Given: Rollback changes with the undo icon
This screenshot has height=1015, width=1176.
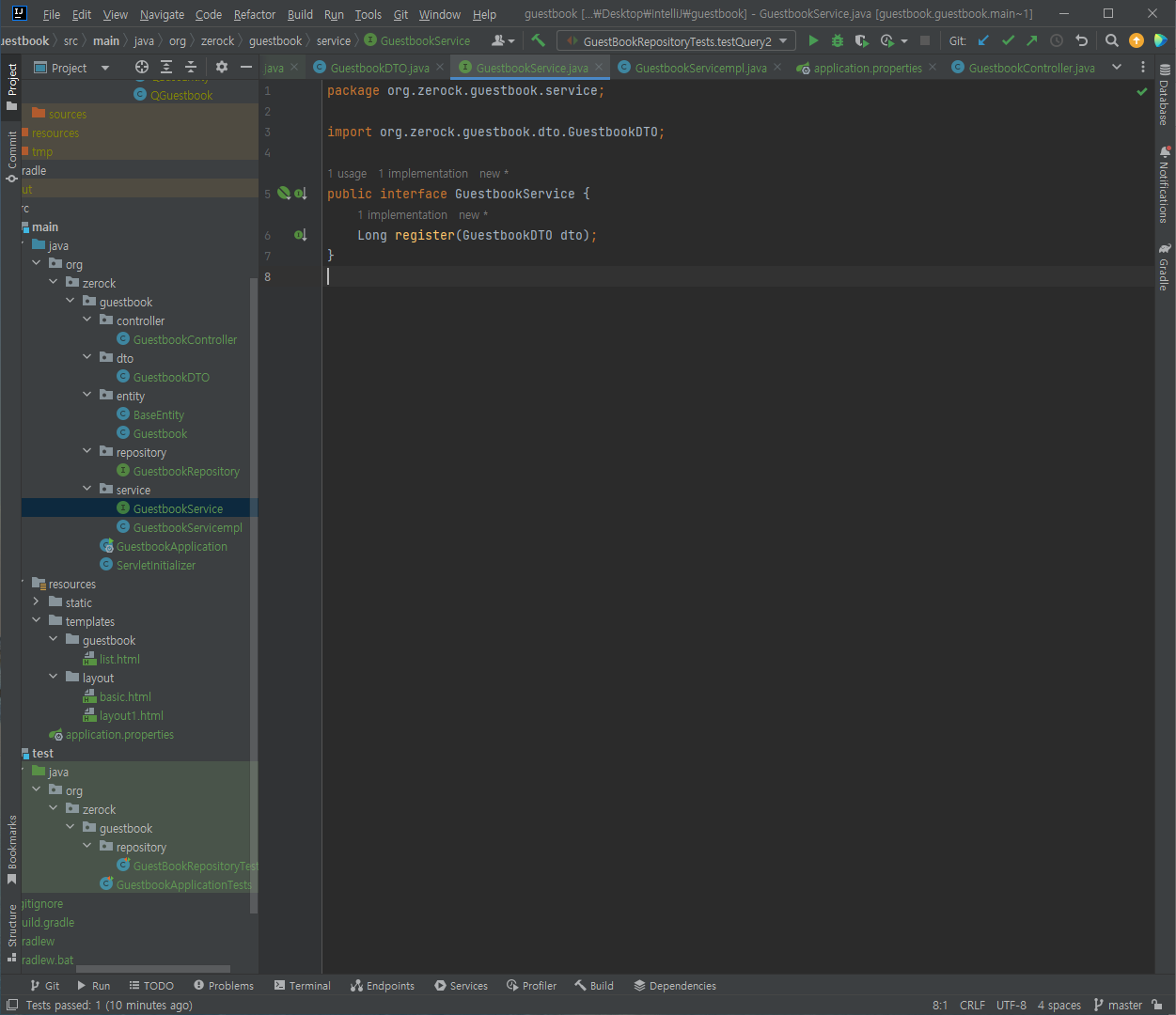Looking at the screenshot, I should coord(1081,40).
